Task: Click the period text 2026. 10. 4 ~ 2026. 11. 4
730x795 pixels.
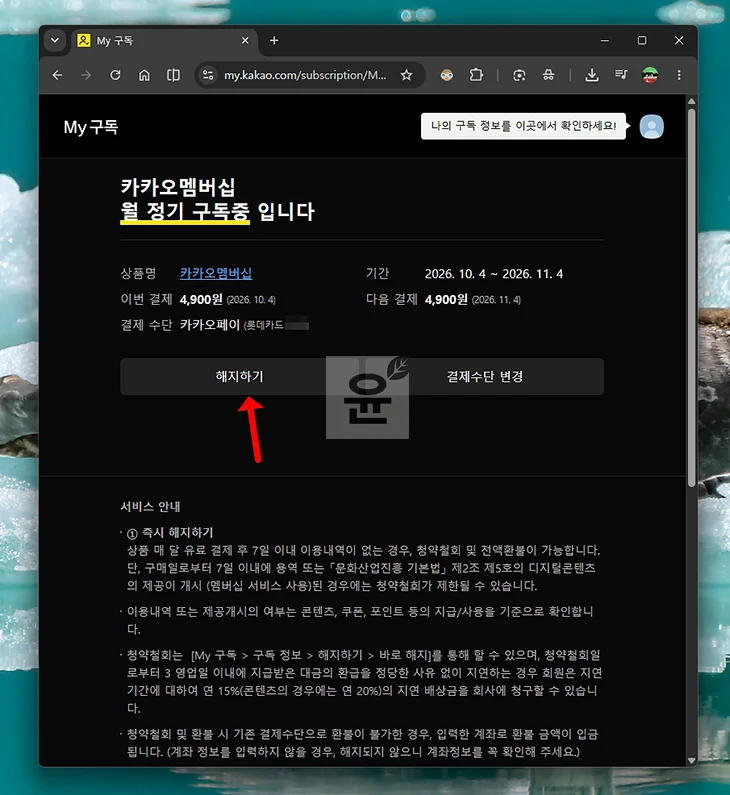Action: (494, 274)
